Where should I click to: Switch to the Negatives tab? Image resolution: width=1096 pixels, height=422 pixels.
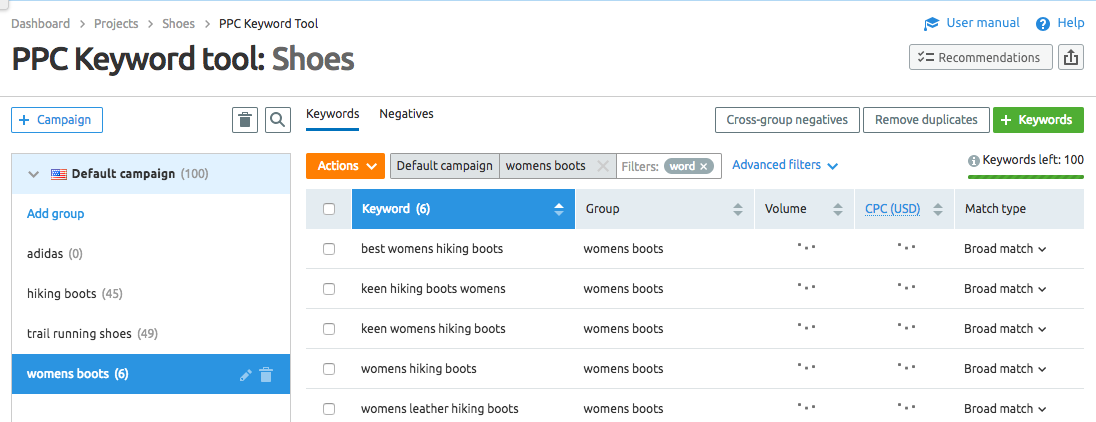(406, 114)
